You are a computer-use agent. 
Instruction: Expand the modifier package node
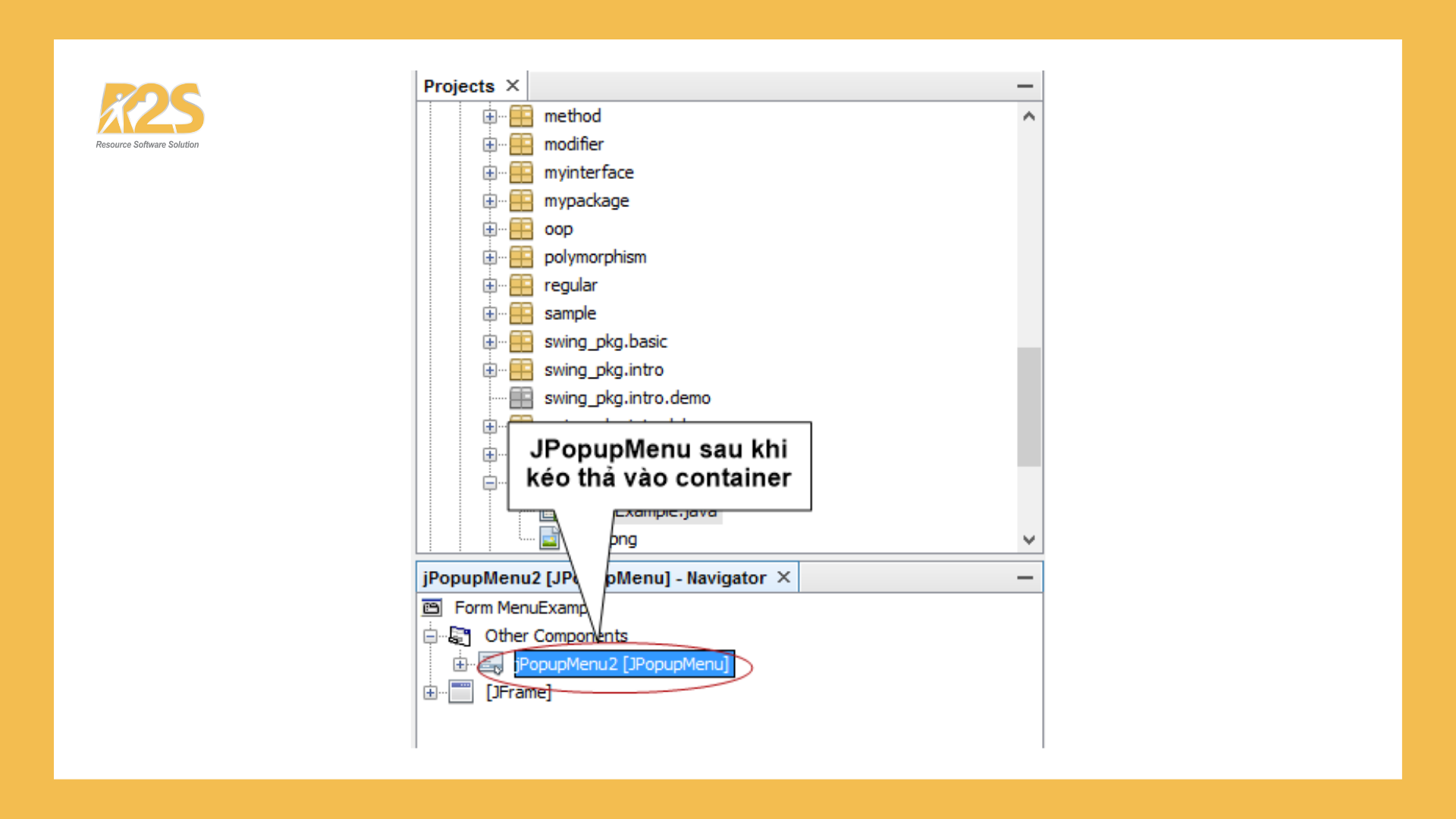[490, 144]
